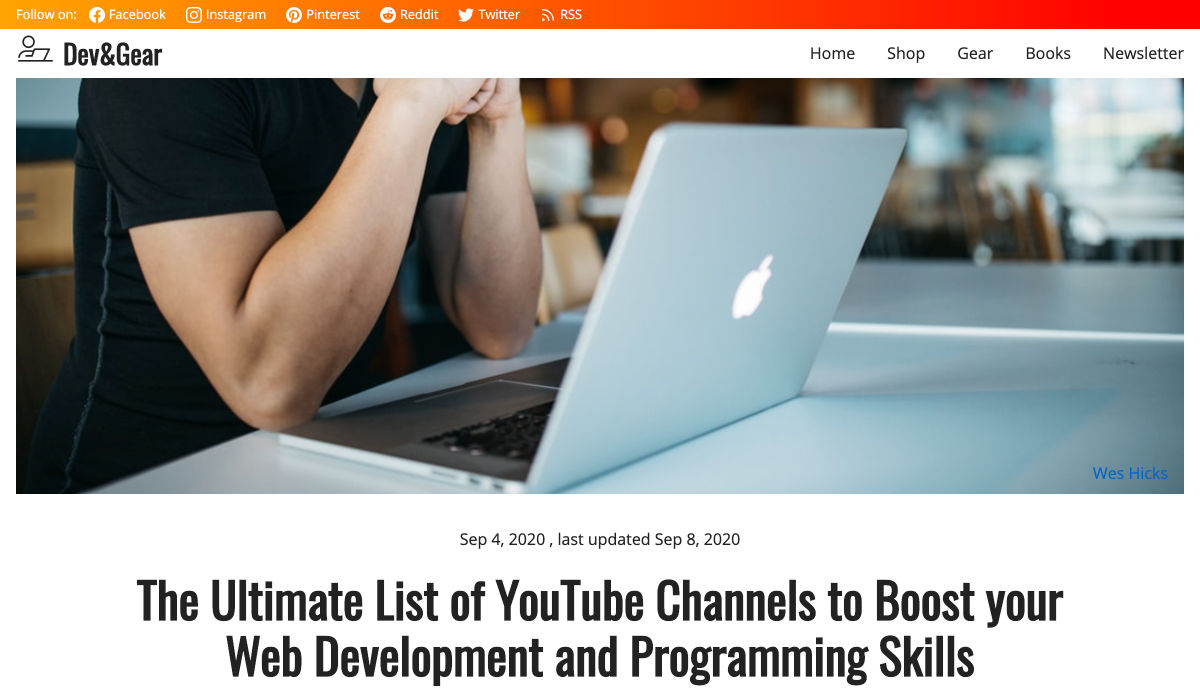Click the Instagram icon in top bar
Viewport: 1200px width, 698px height.
coord(194,15)
